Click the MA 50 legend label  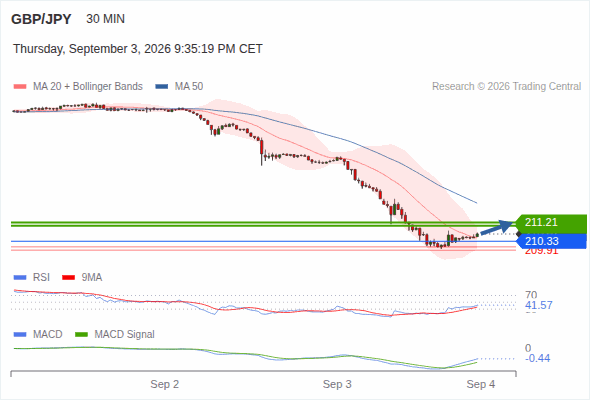coord(189,87)
